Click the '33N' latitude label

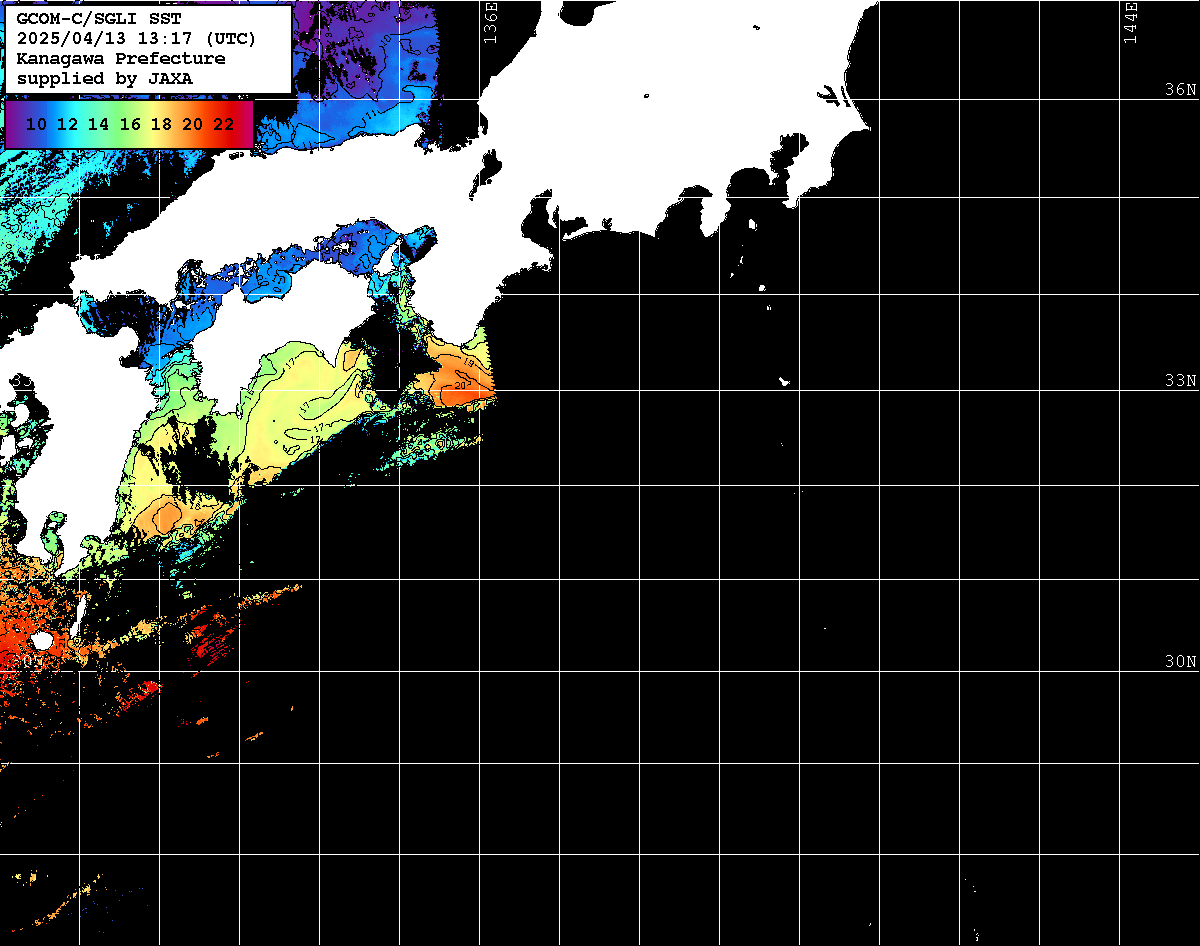click(x=1180, y=381)
